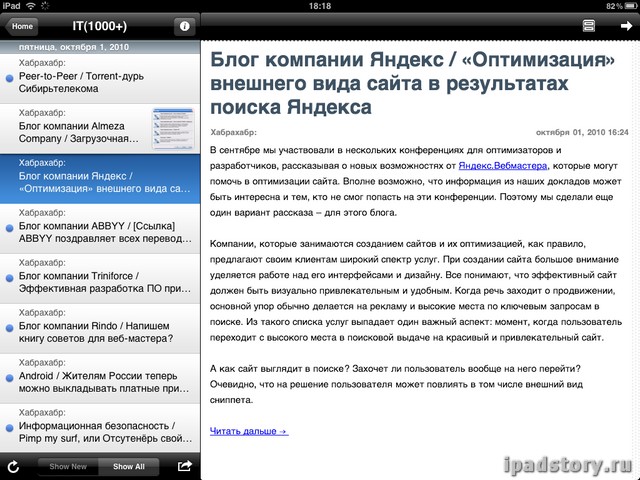Select the highlighted Блог компании Яндекс row
The height and width of the screenshot is (480, 640).
(x=100, y=179)
